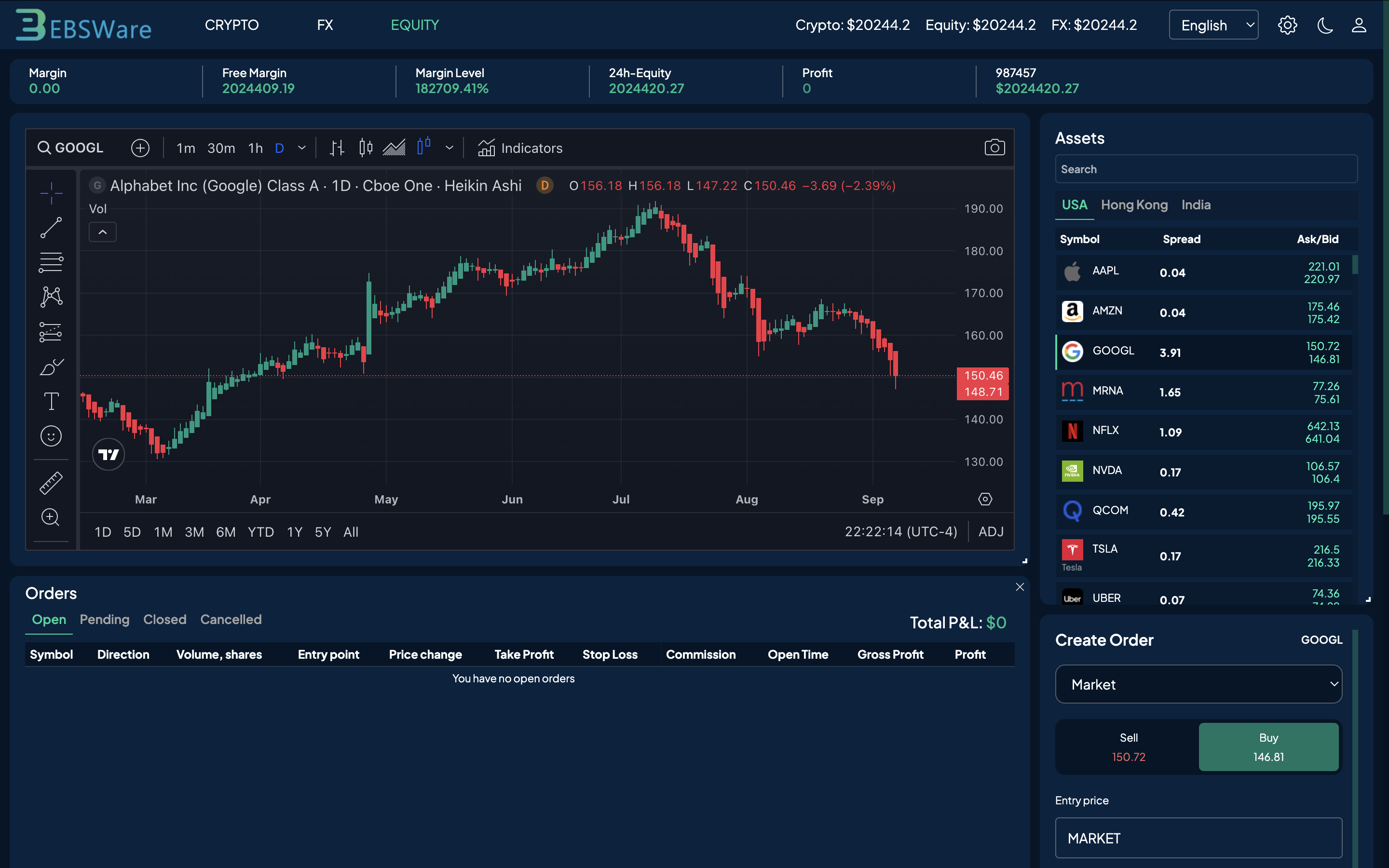This screenshot has height=868, width=1389.
Task: Select the ruler measure tool
Action: click(51, 483)
